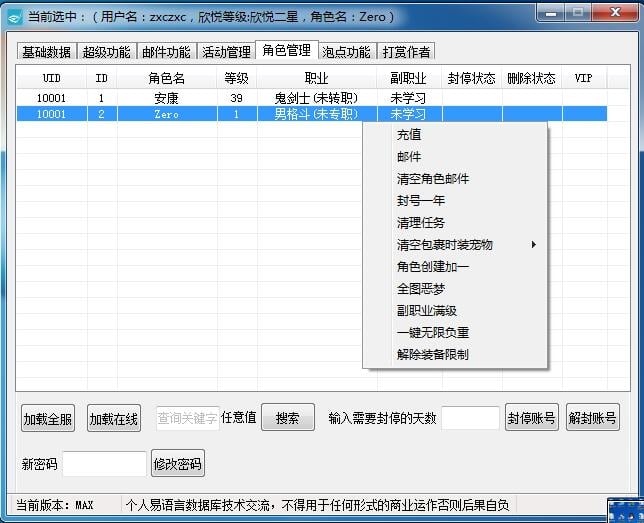The width and height of the screenshot is (644, 523).
Task: Open the 泡点功能 tab
Action: click(347, 52)
